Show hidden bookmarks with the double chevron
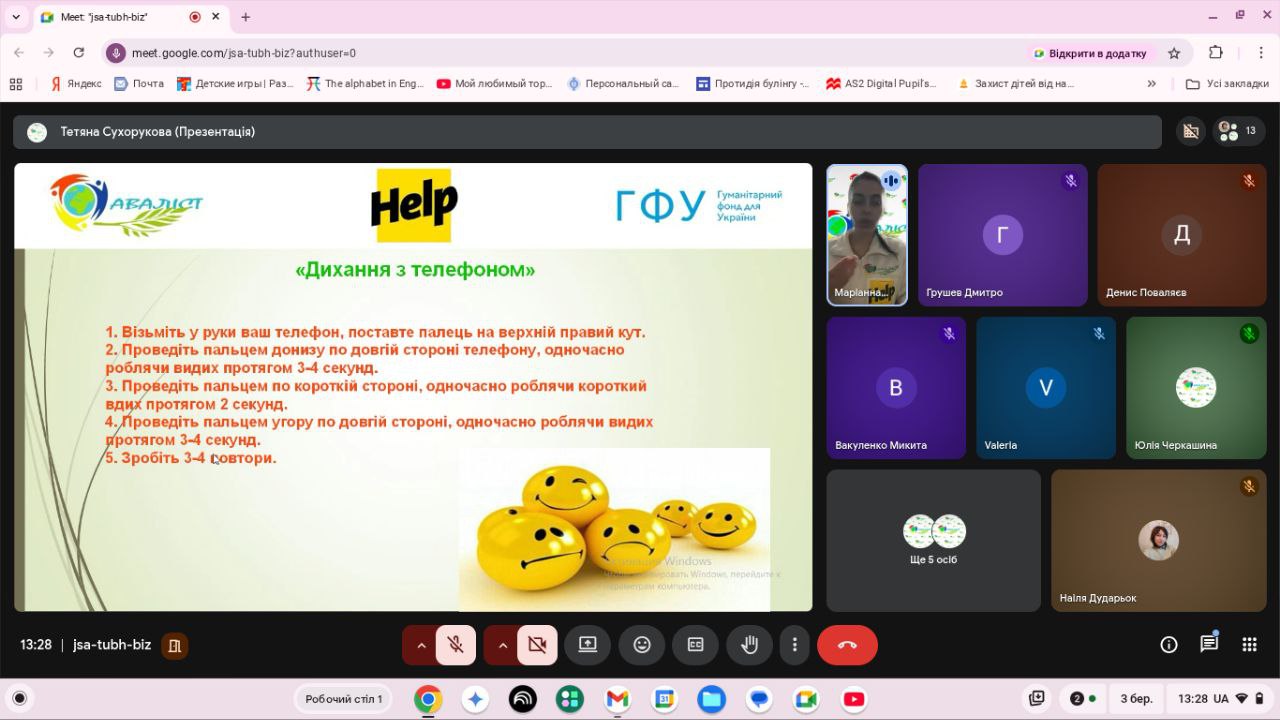The height and width of the screenshot is (720, 1280). tap(1151, 84)
